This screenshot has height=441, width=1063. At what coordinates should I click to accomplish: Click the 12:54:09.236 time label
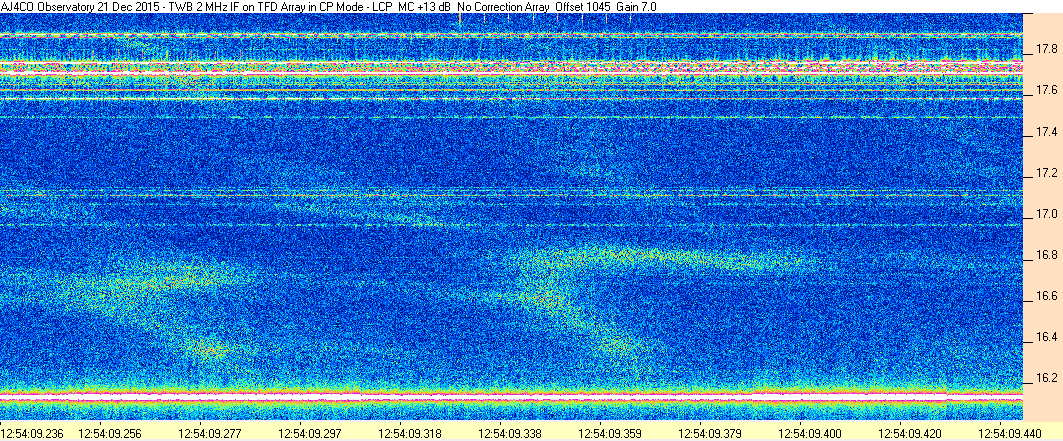(x=31, y=432)
